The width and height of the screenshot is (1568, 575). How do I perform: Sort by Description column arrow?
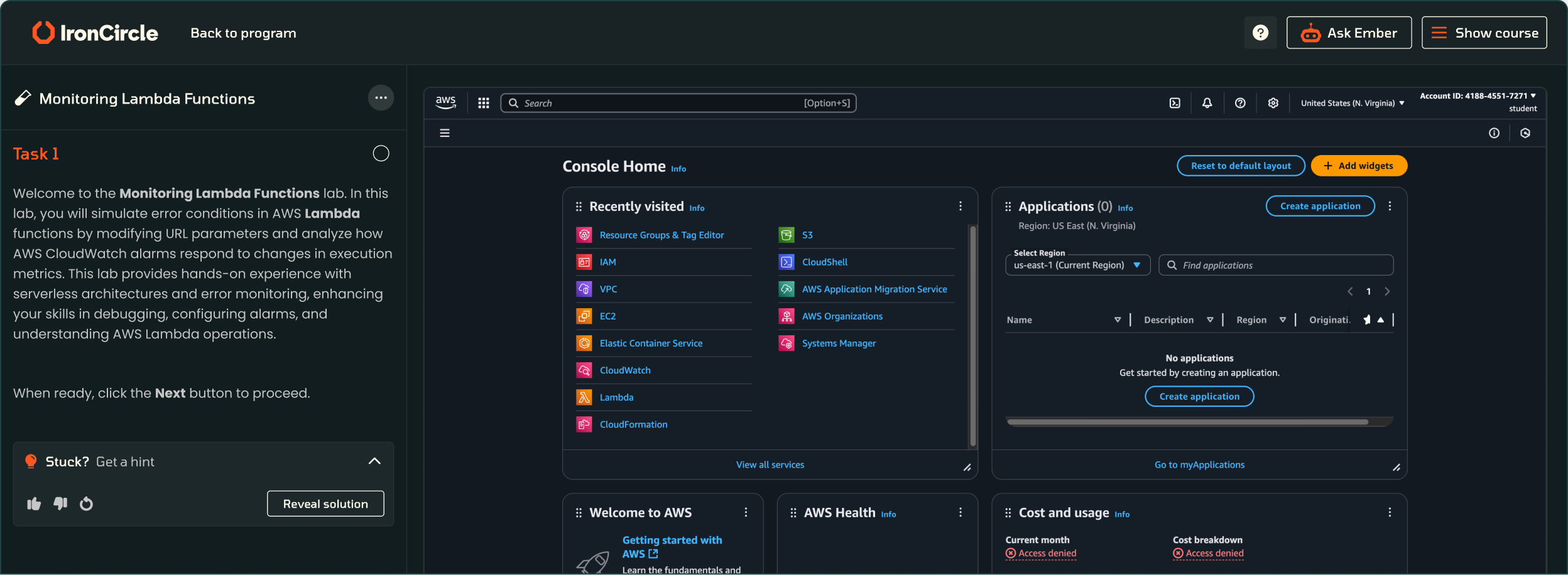tap(1210, 320)
